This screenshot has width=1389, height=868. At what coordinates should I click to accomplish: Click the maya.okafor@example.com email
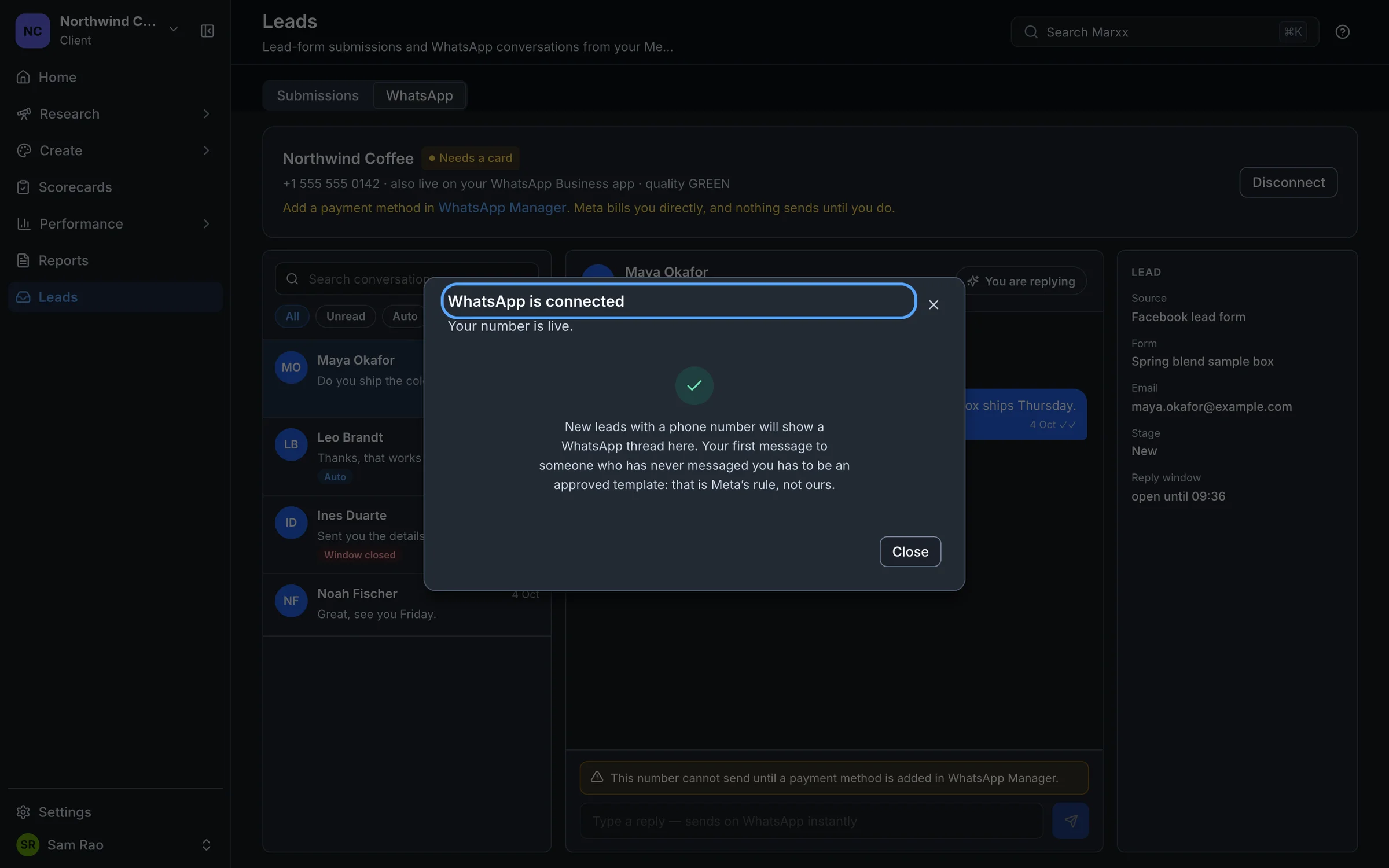pos(1211,406)
